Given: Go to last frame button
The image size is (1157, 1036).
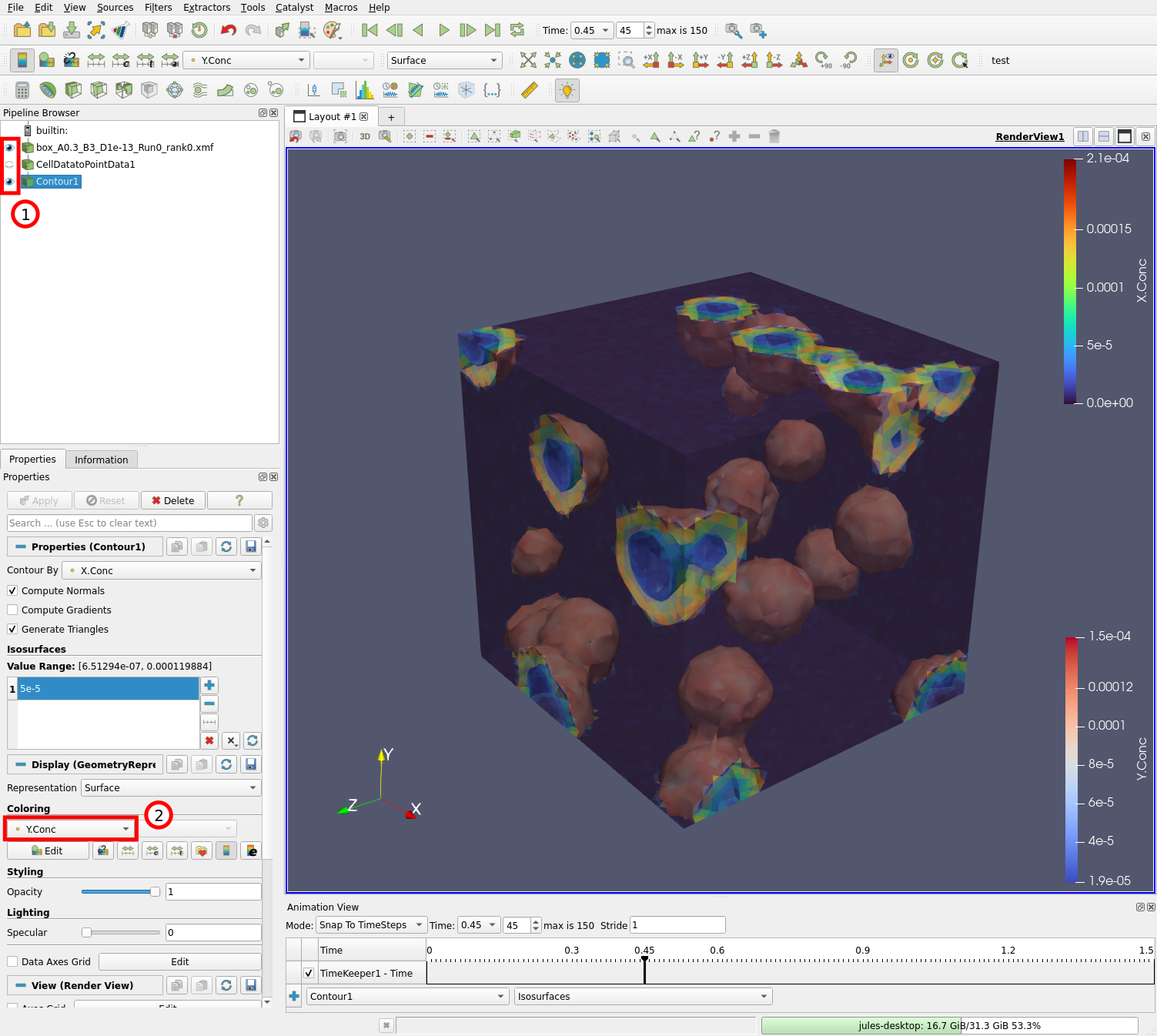Looking at the screenshot, I should click(x=493, y=30).
